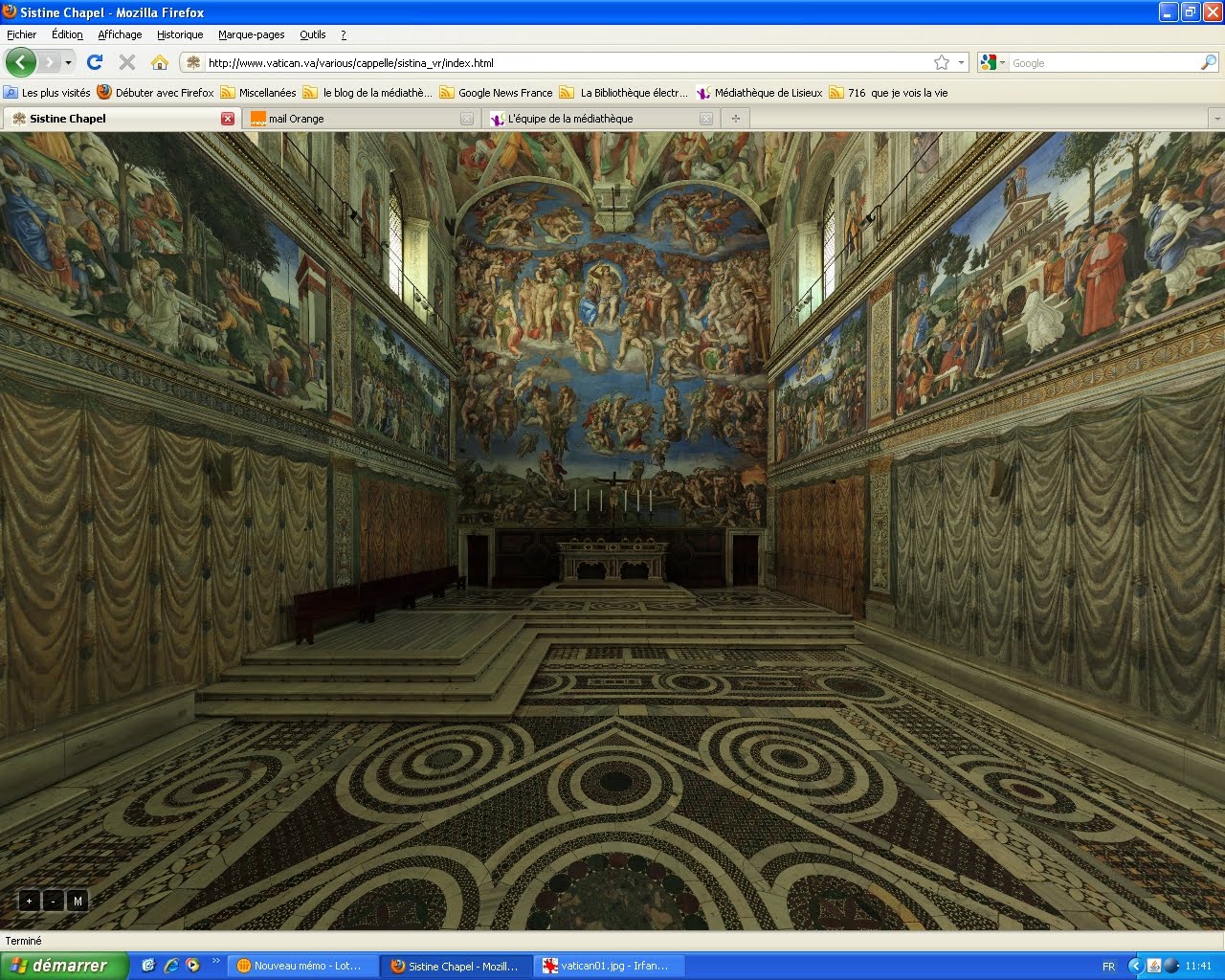Click the Firefox logo in the title bar
Viewport: 1225px width, 980px height.
pyautogui.click(x=10, y=11)
